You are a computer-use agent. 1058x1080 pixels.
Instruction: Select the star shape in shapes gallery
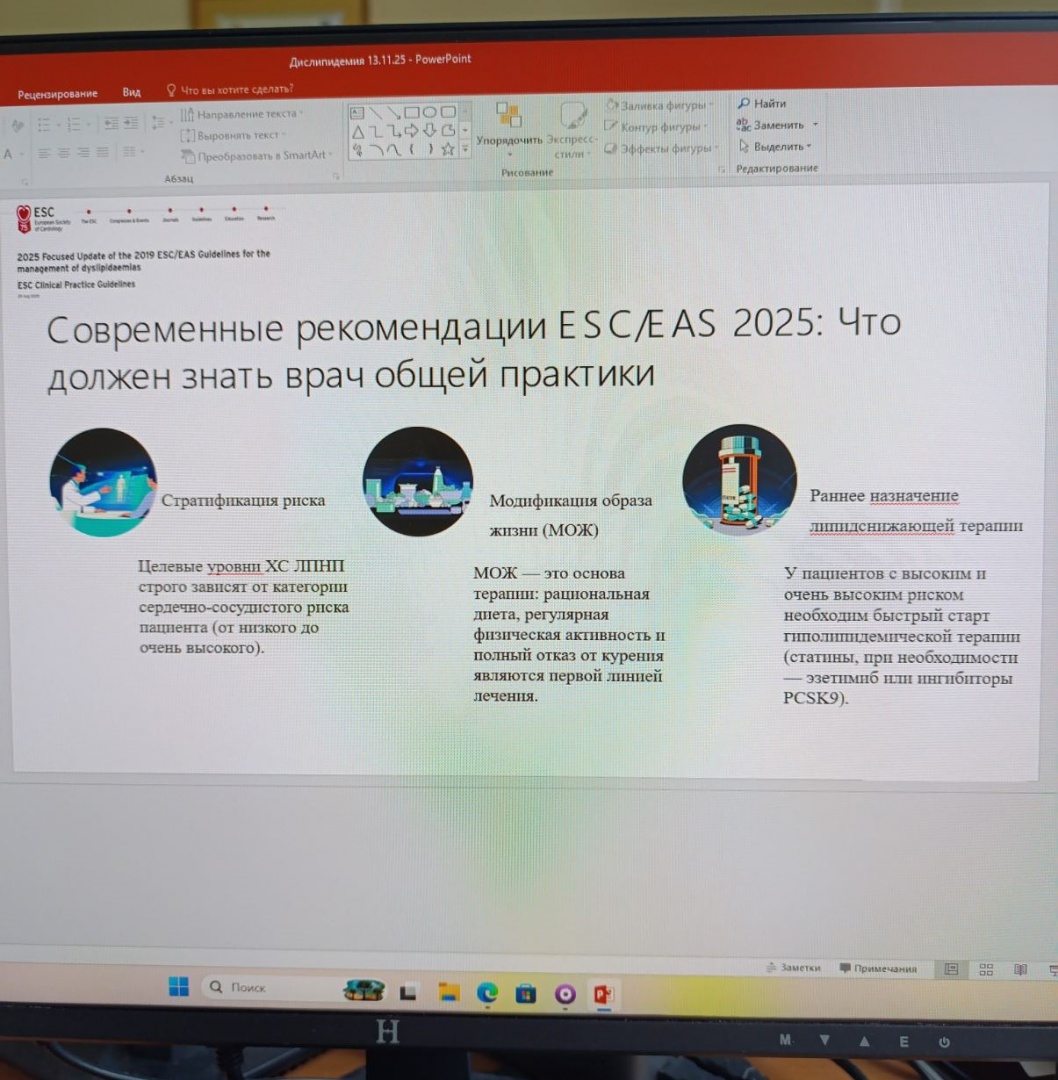(448, 149)
